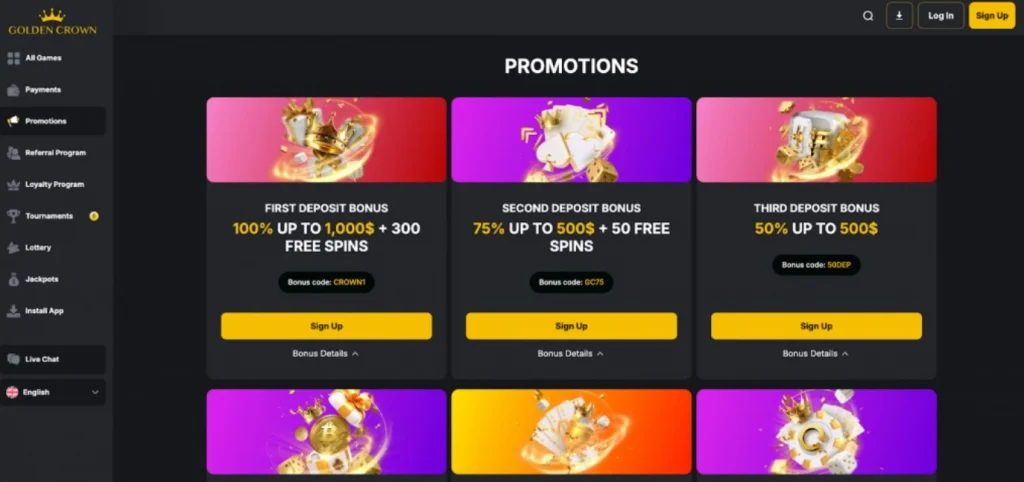Image resolution: width=1024 pixels, height=482 pixels.
Task: Expand the English language dropdown
Action: 53,393
